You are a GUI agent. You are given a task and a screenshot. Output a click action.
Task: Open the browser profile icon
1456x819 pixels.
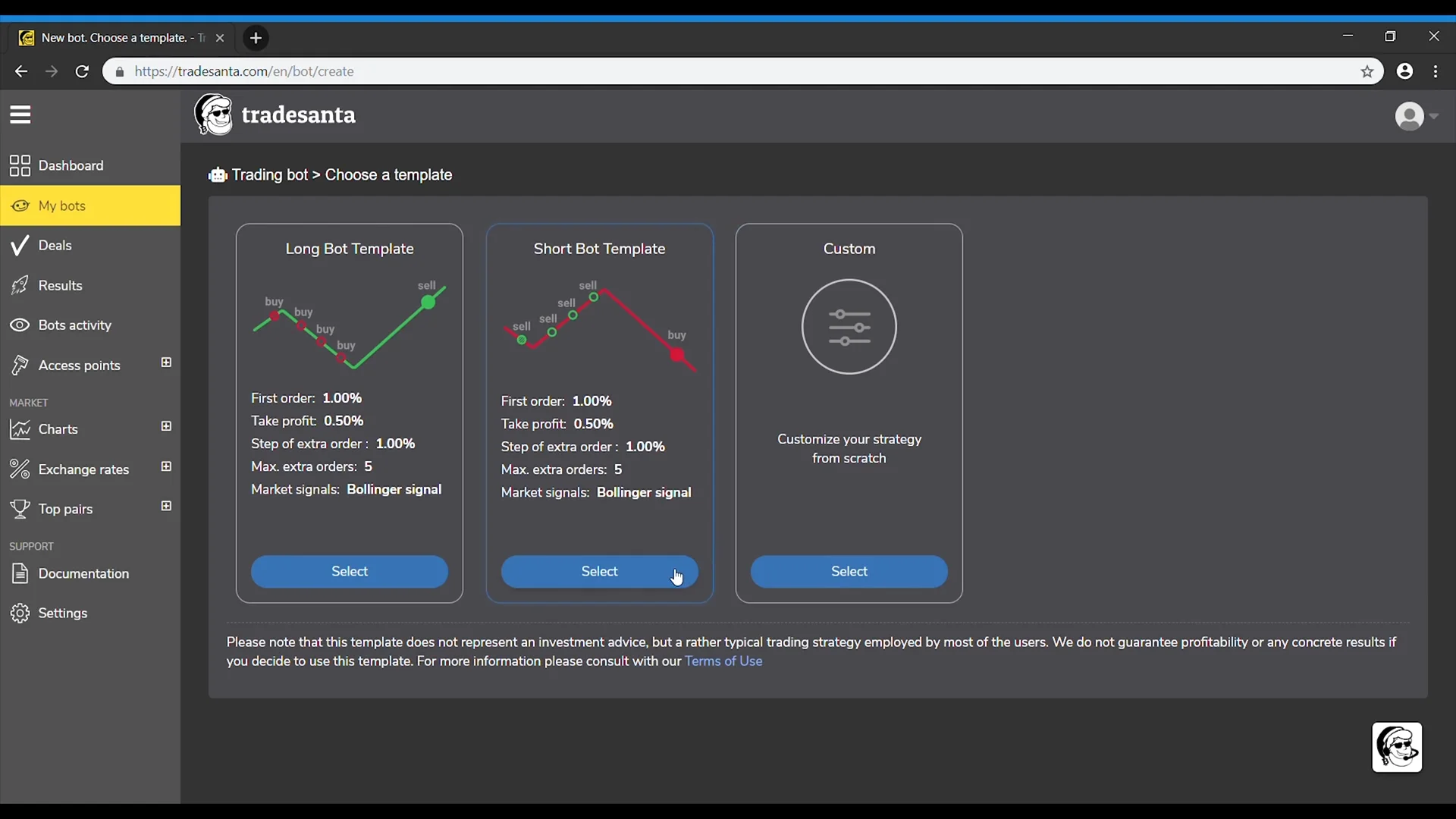[x=1404, y=71]
